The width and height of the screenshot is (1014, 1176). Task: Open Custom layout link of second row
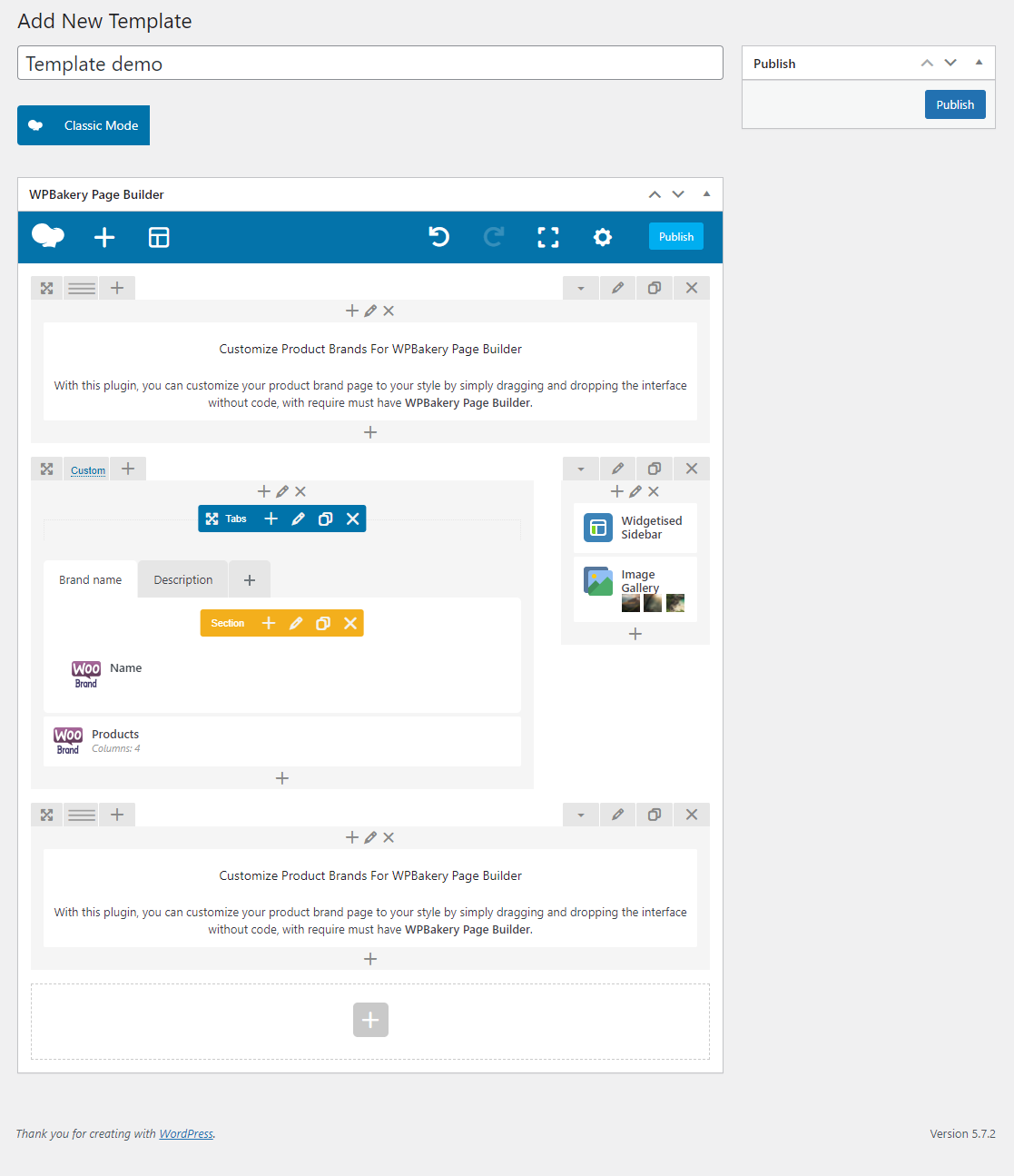[88, 470]
